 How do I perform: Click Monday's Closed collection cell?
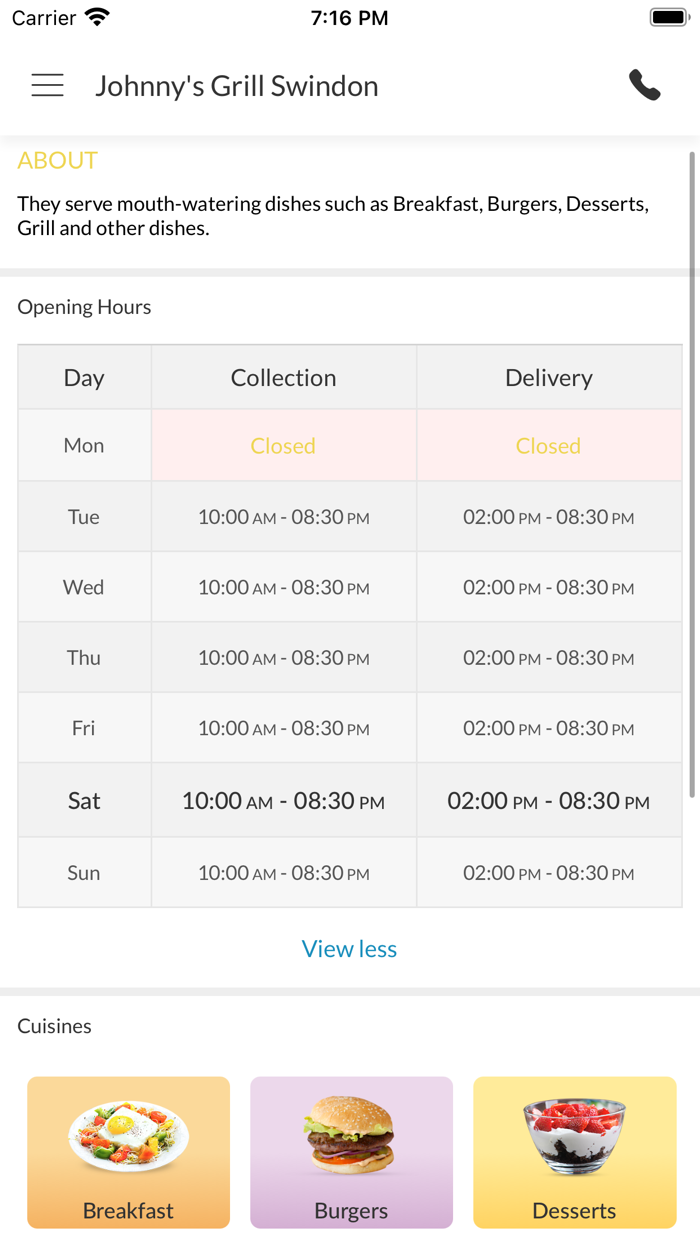283,446
